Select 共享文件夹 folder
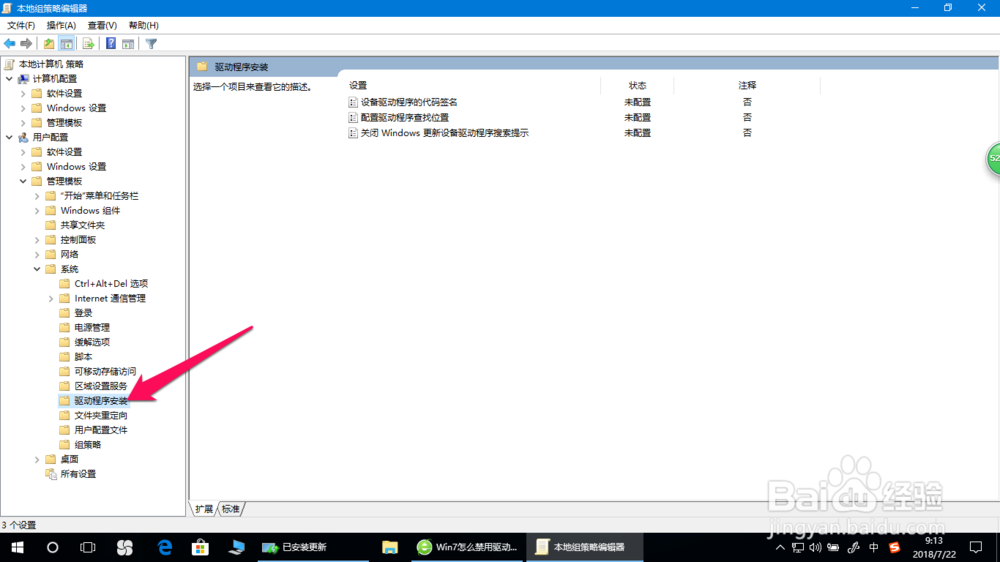The width and height of the screenshot is (1000, 562). (82, 225)
